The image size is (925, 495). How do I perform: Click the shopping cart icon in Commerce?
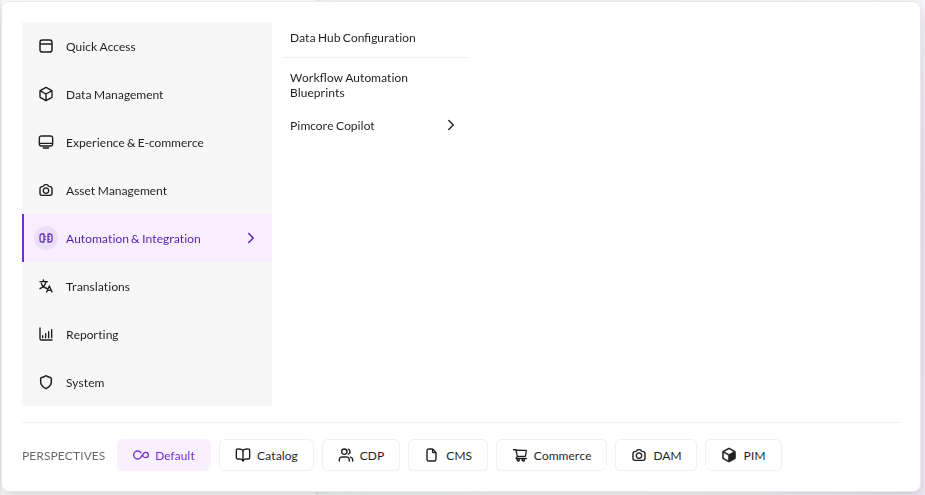[x=520, y=455]
